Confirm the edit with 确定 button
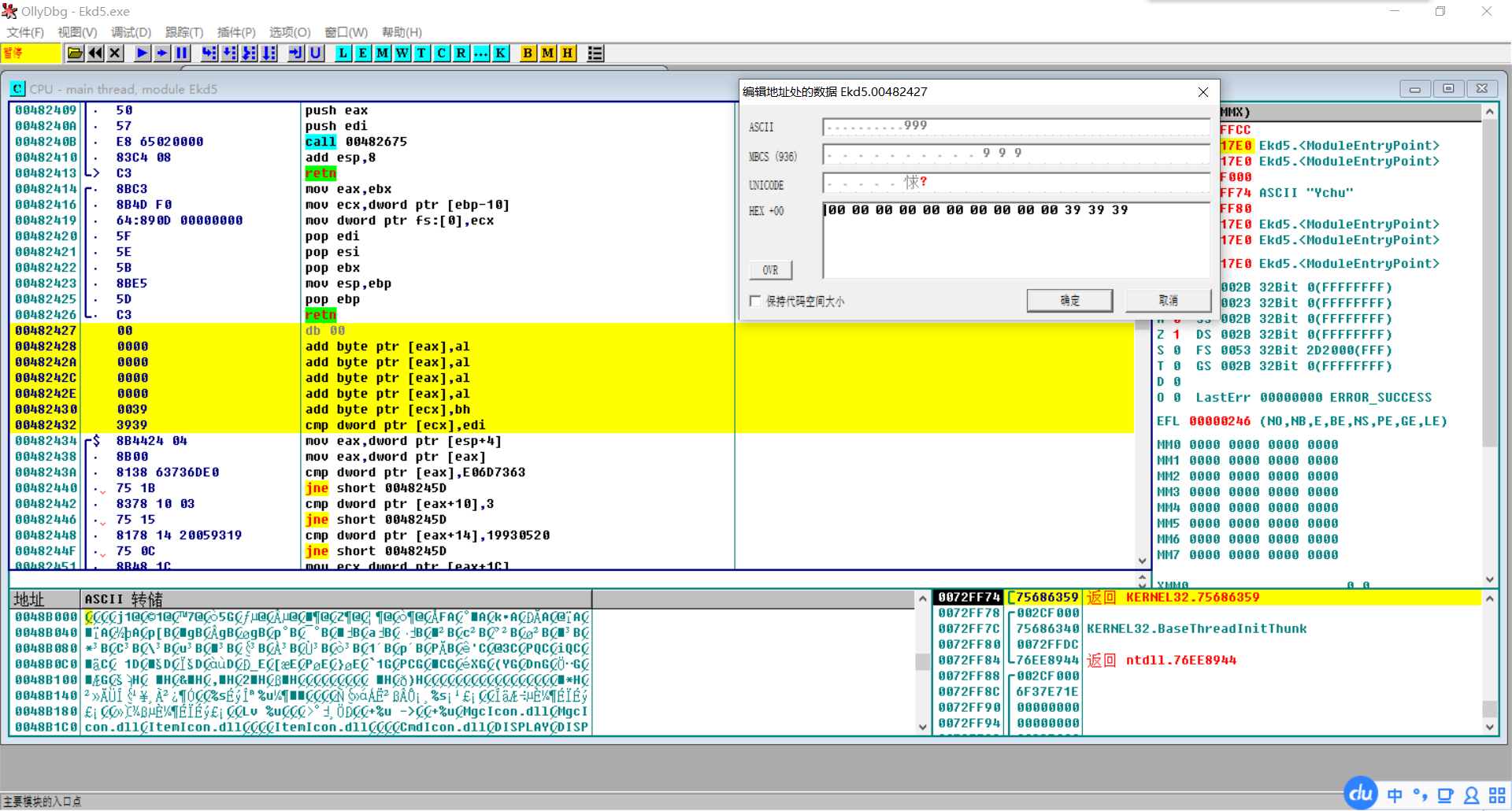This screenshot has height=811, width=1512. (1069, 300)
